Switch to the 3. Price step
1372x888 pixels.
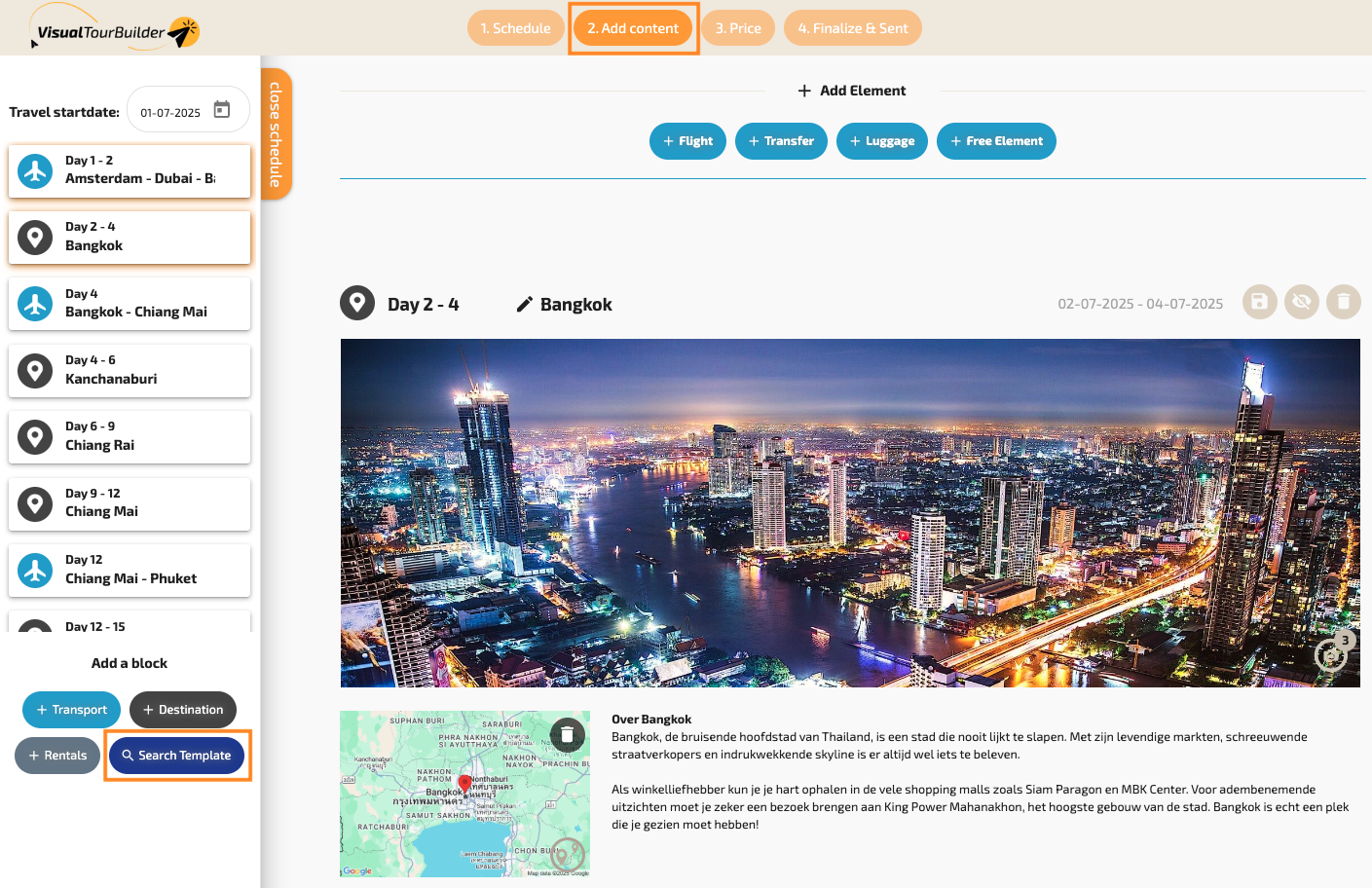click(738, 28)
